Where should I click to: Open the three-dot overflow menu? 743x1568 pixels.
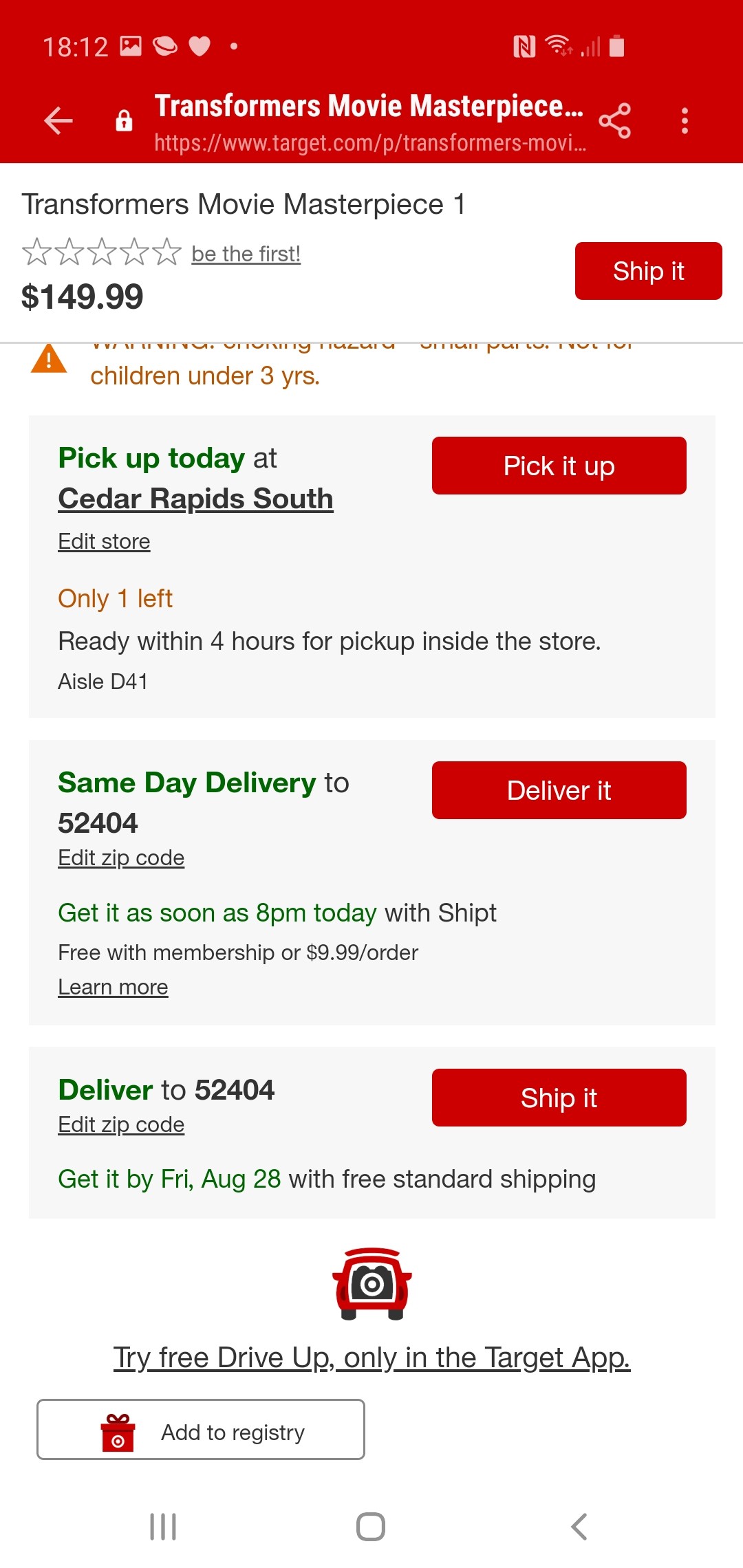pos(685,121)
